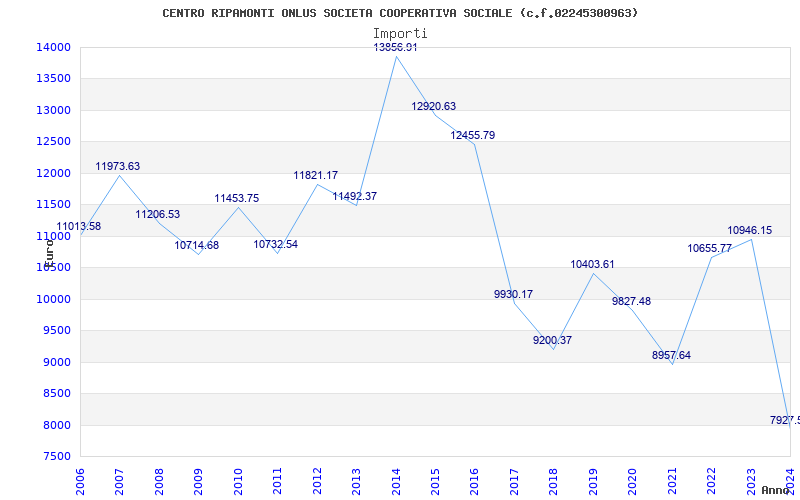Click the Importi chart heading
This screenshot has width=800, height=500.
click(400, 34)
